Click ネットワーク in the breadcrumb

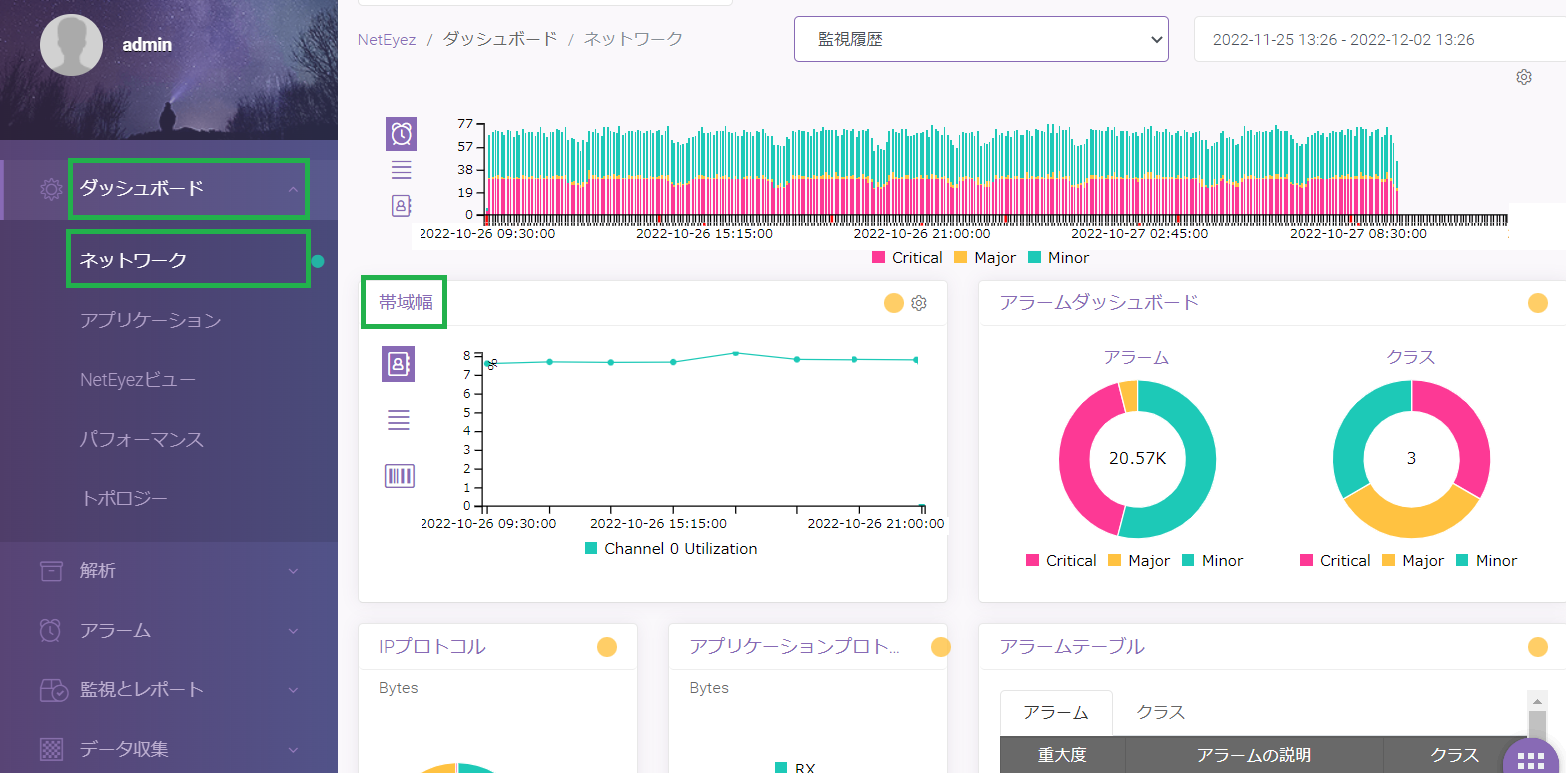[633, 39]
